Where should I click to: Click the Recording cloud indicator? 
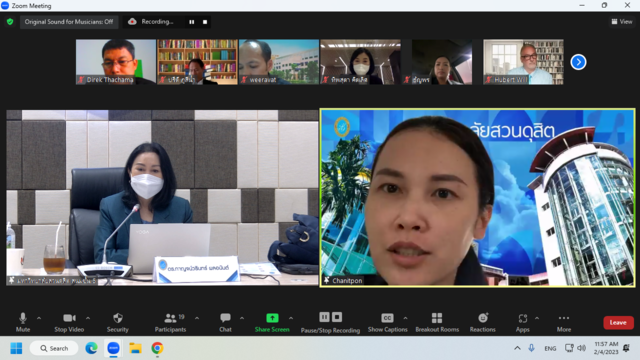132,22
